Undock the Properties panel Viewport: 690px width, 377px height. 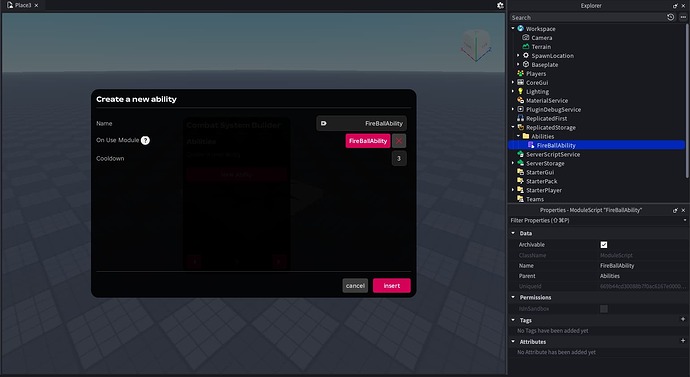point(675,210)
